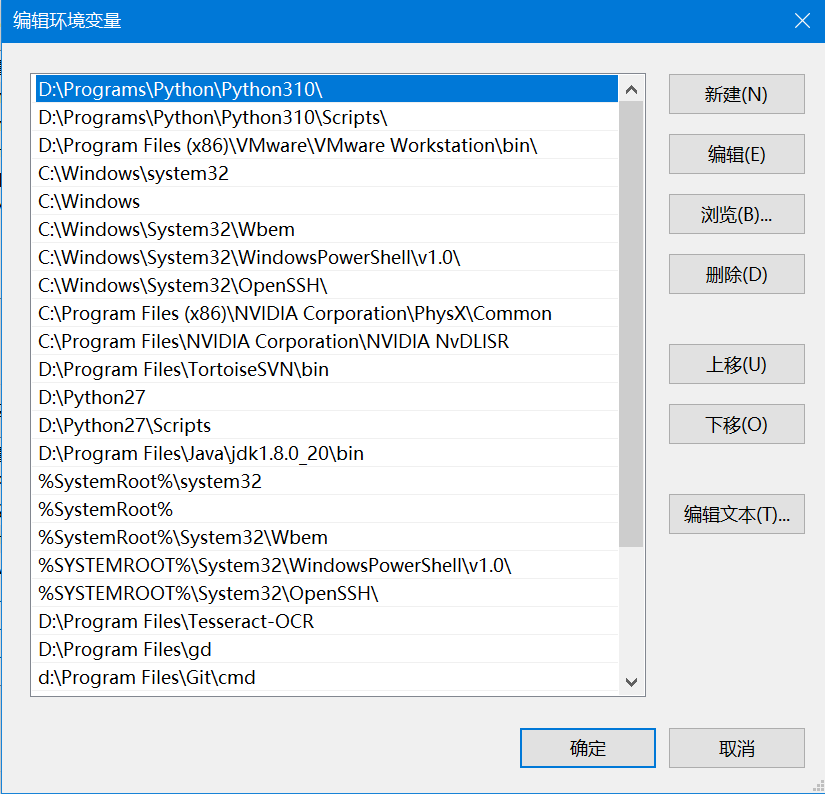825x794 pixels.
Task: Click the 编辑(E) button
Action: (736, 154)
